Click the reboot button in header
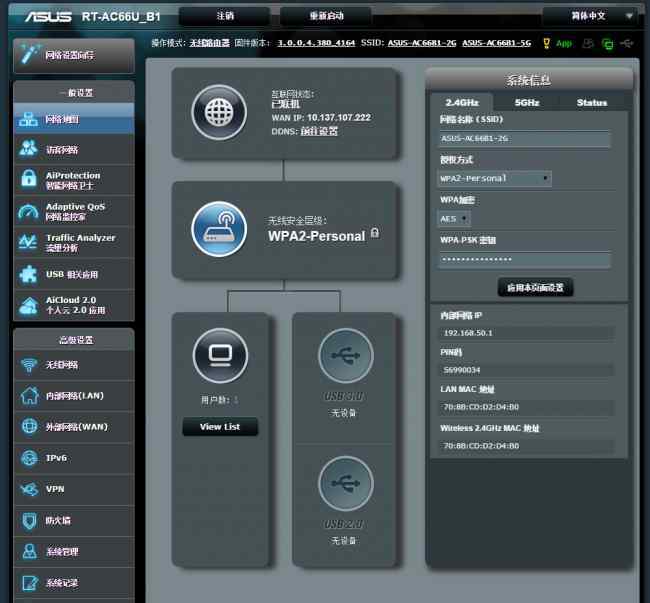 pos(326,16)
